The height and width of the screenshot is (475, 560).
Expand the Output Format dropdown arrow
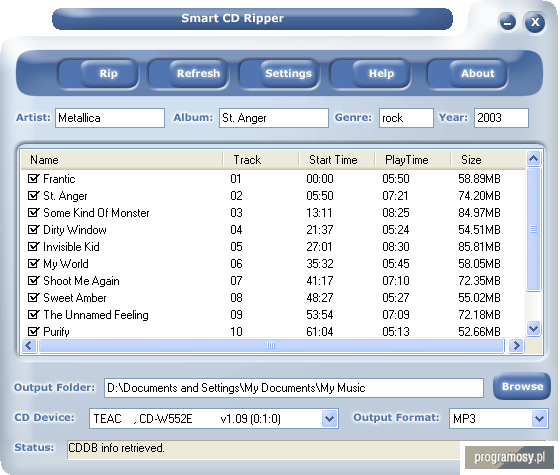tap(539, 419)
